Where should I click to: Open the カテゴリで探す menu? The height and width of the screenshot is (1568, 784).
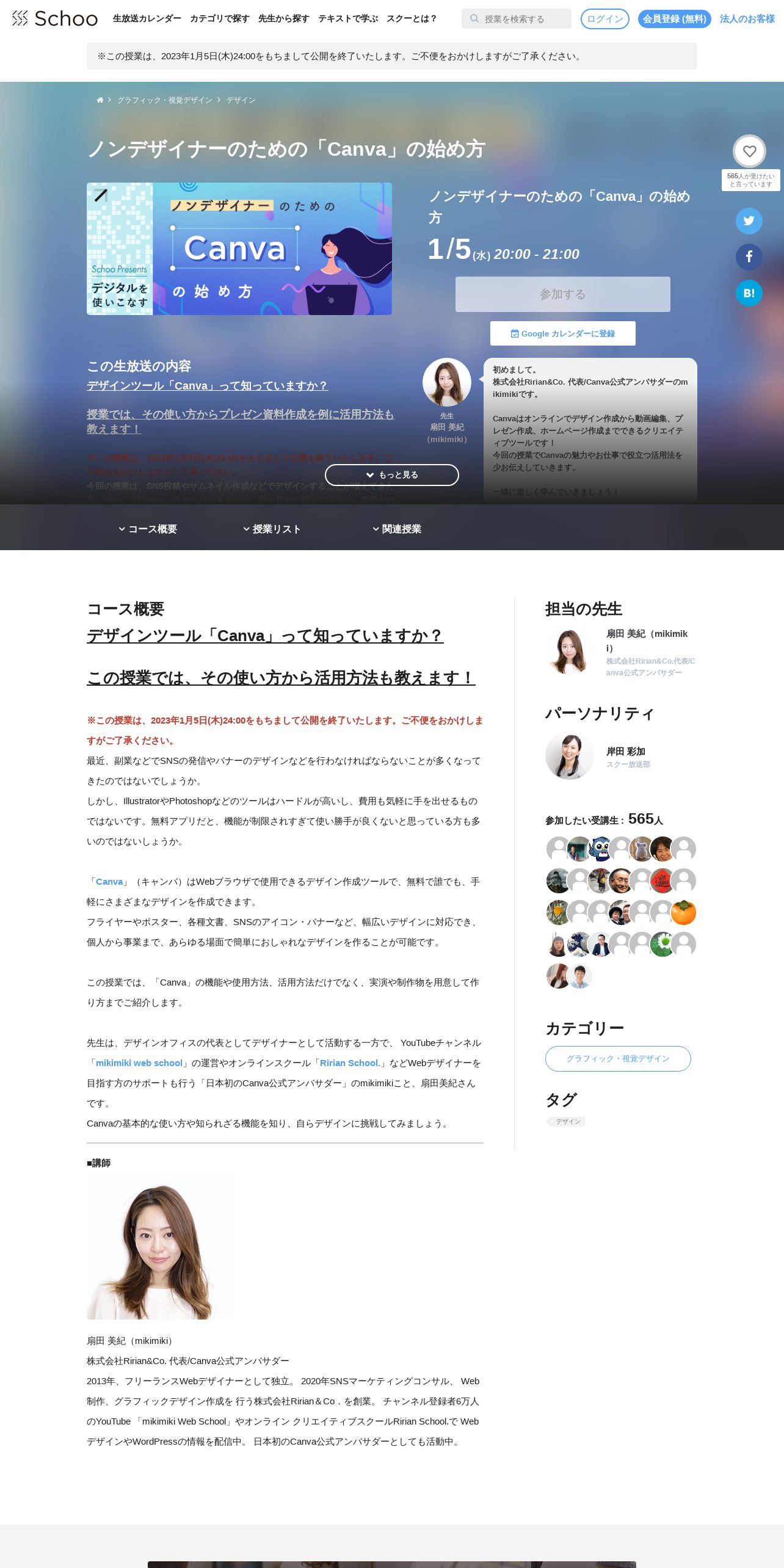point(220,19)
